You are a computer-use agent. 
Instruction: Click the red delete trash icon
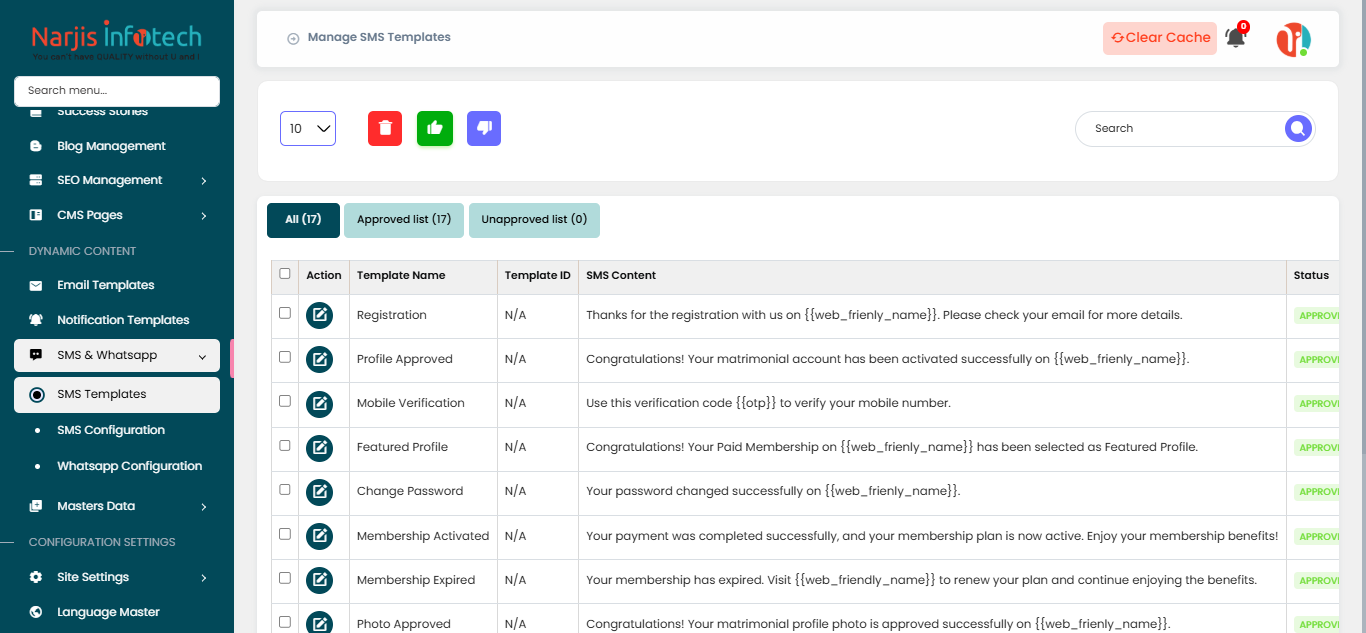[385, 128]
